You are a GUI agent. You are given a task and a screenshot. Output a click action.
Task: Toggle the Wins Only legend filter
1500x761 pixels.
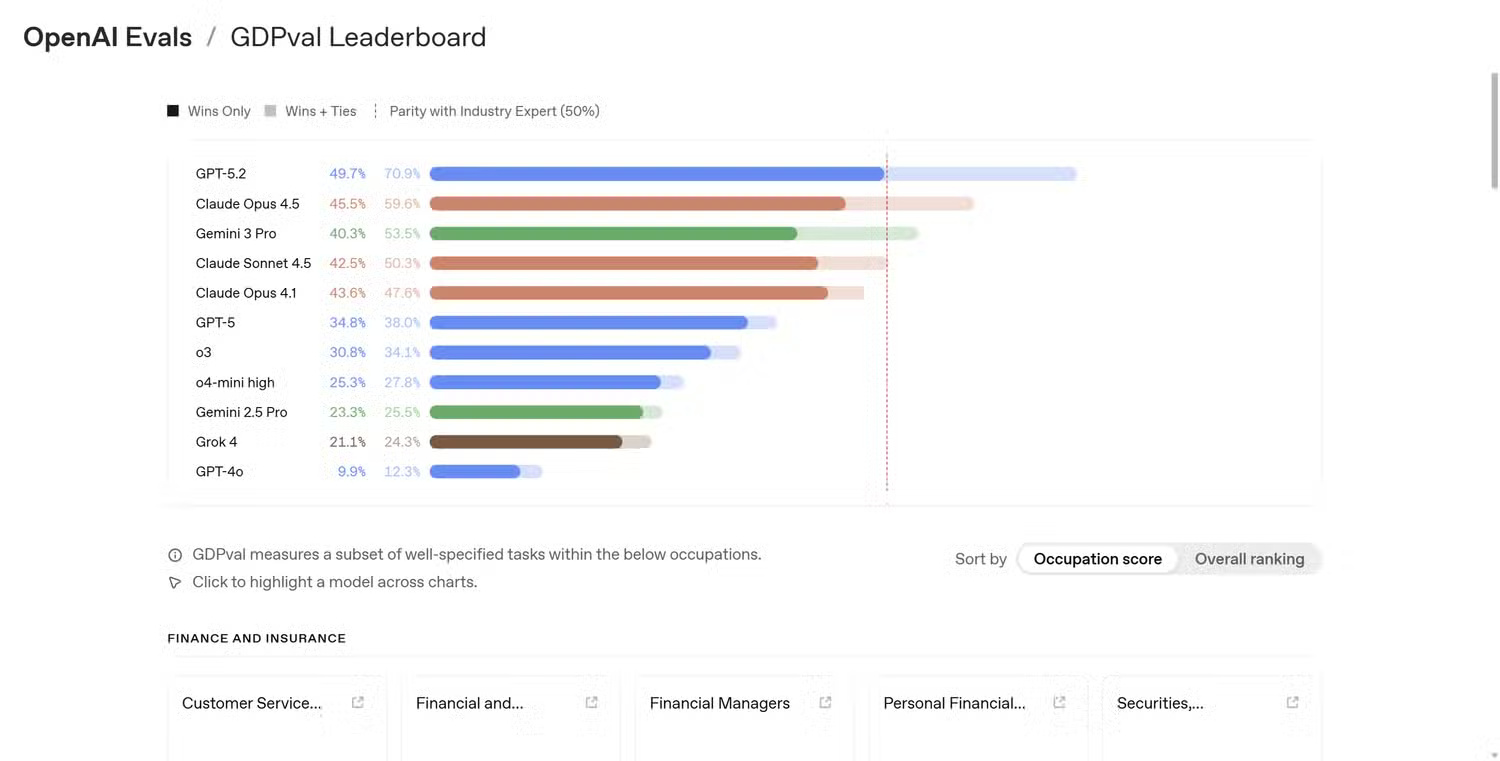point(208,111)
